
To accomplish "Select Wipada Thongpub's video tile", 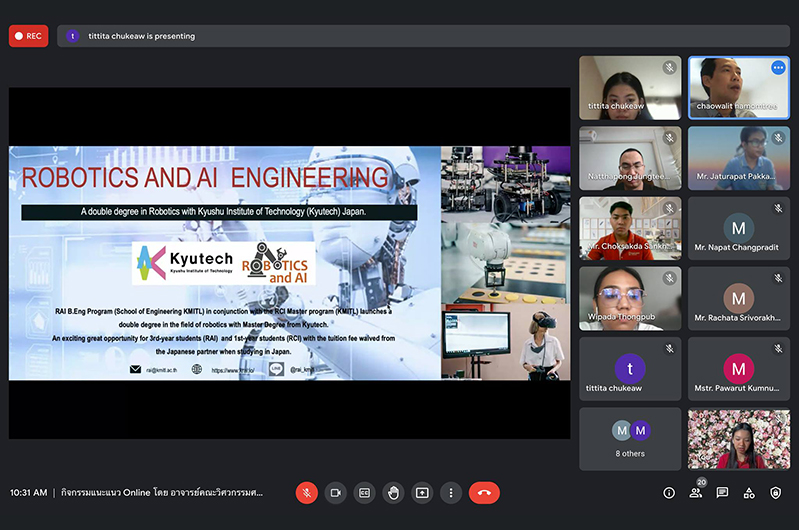I will 630,299.
